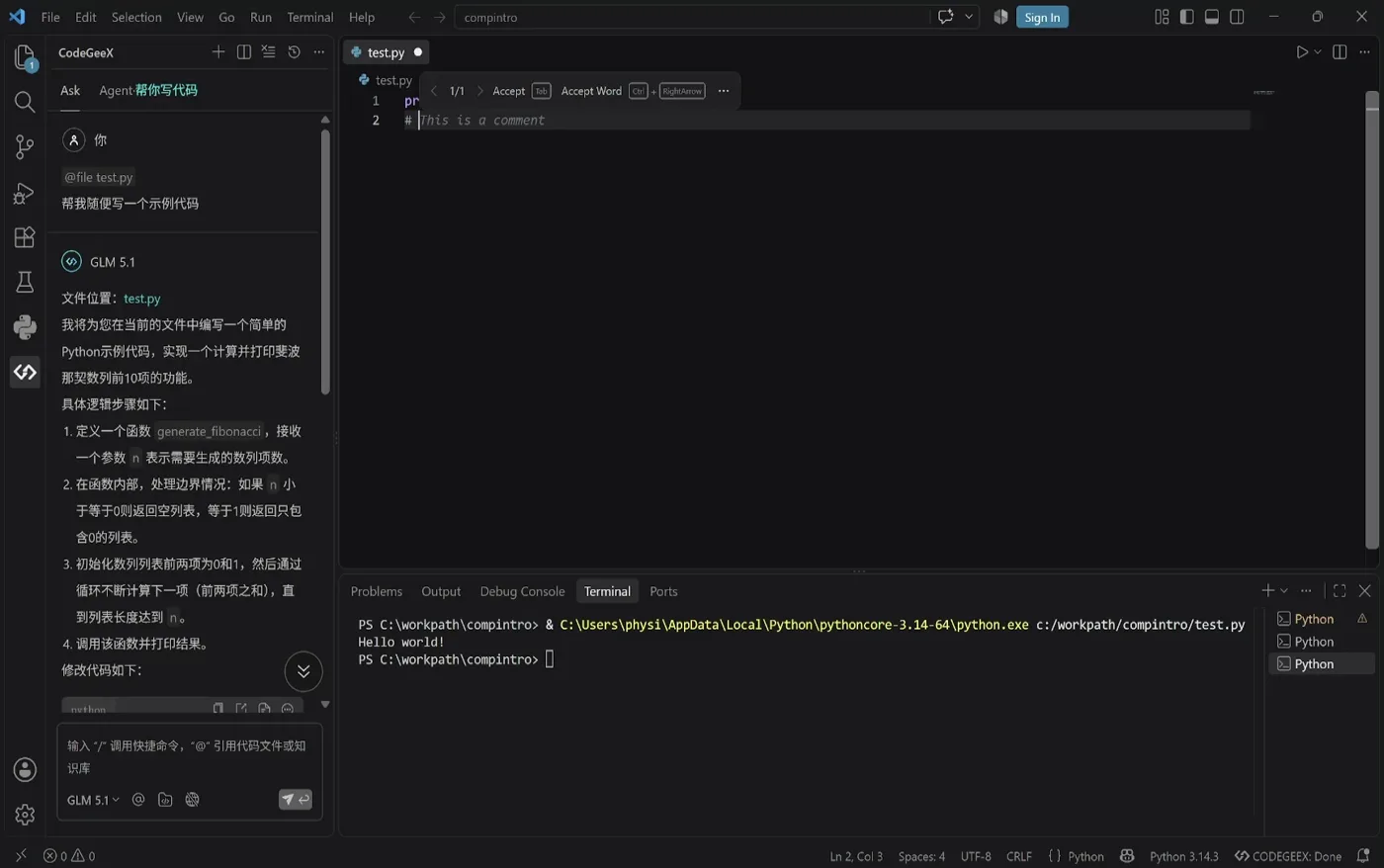Open the test.py link in chat reply
The height and width of the screenshot is (868, 1384).
point(142,299)
